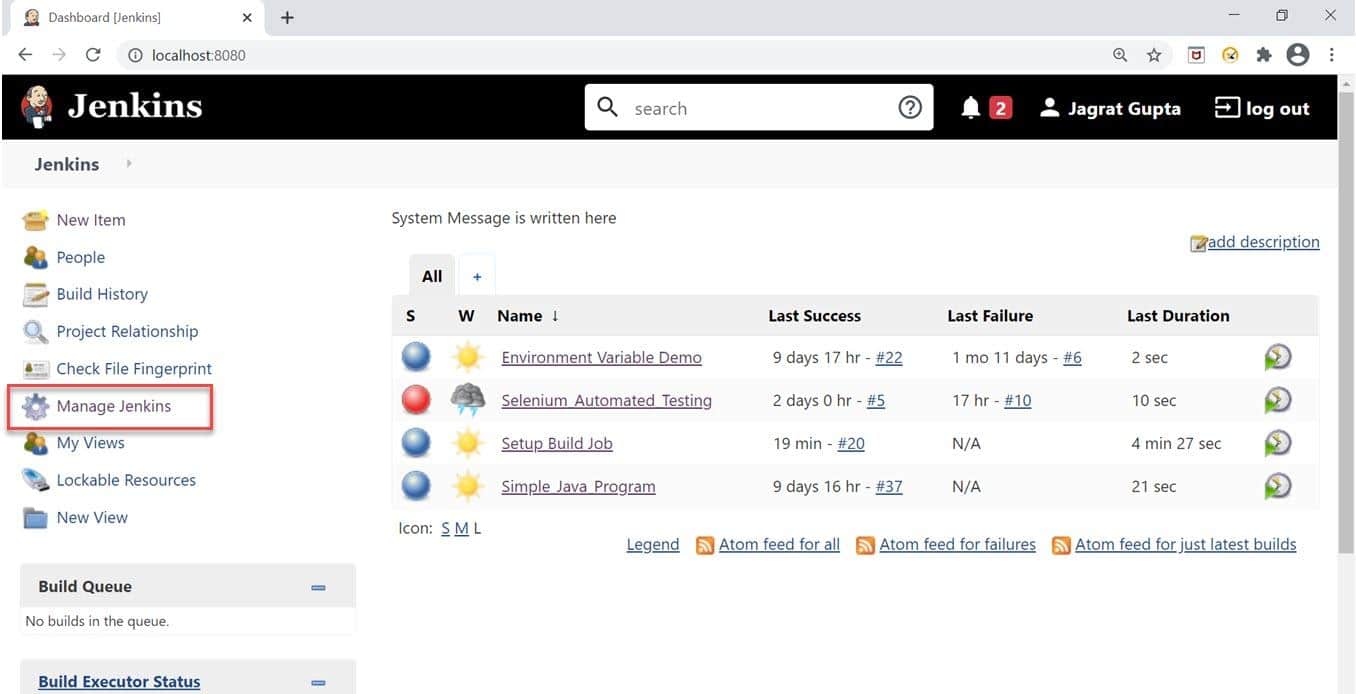Switch to the All tab

431,275
